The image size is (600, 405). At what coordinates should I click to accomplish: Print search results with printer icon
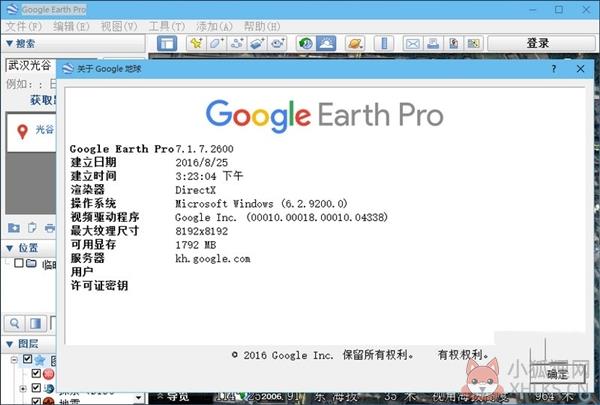coord(49,228)
